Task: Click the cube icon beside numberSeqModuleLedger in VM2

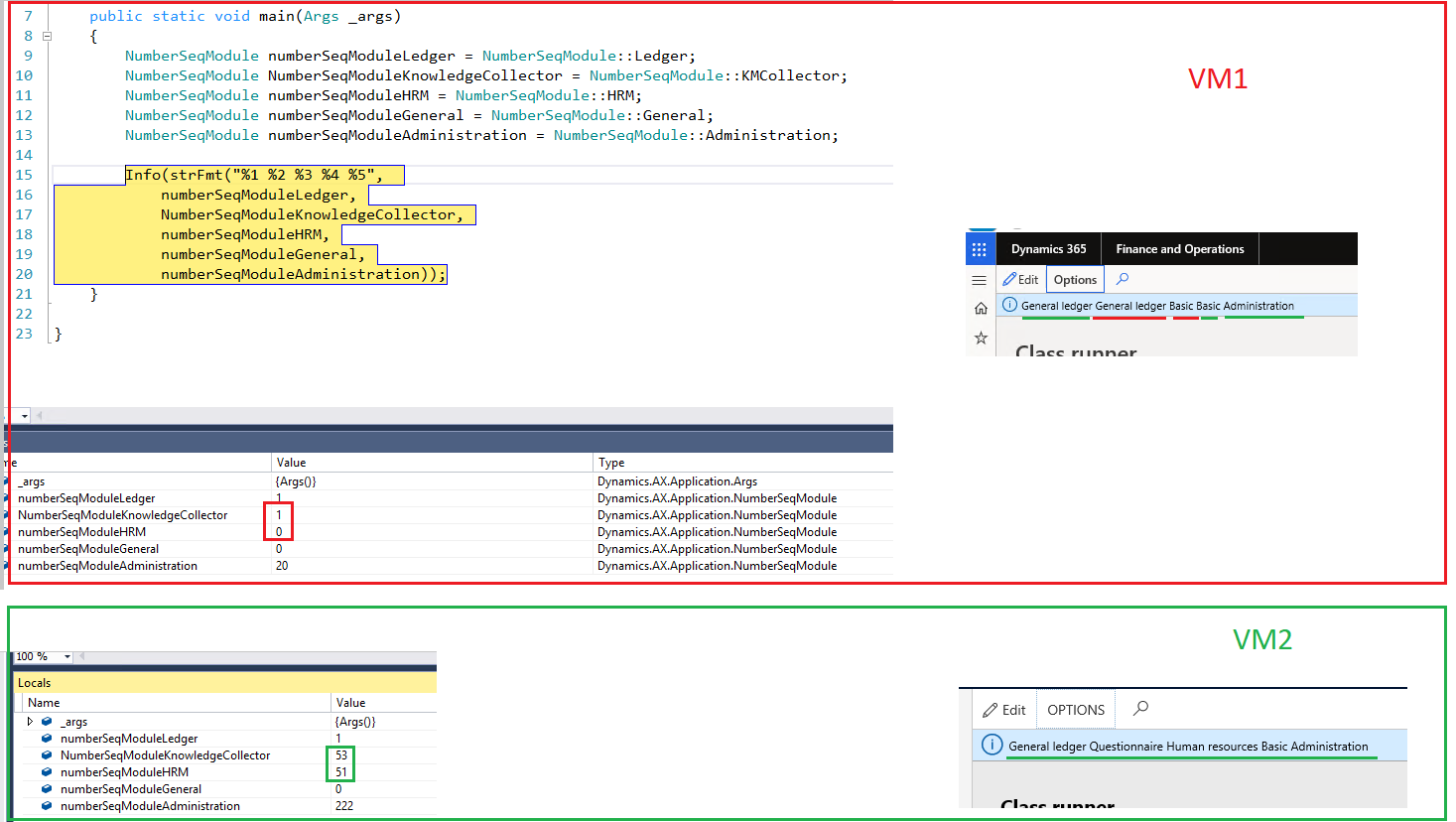Action: (47, 739)
